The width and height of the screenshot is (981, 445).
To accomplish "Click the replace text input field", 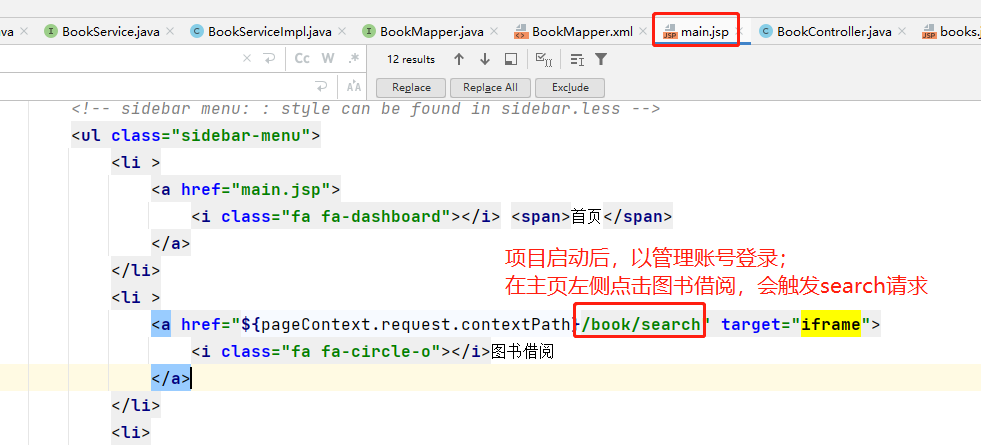I will coord(156,86).
